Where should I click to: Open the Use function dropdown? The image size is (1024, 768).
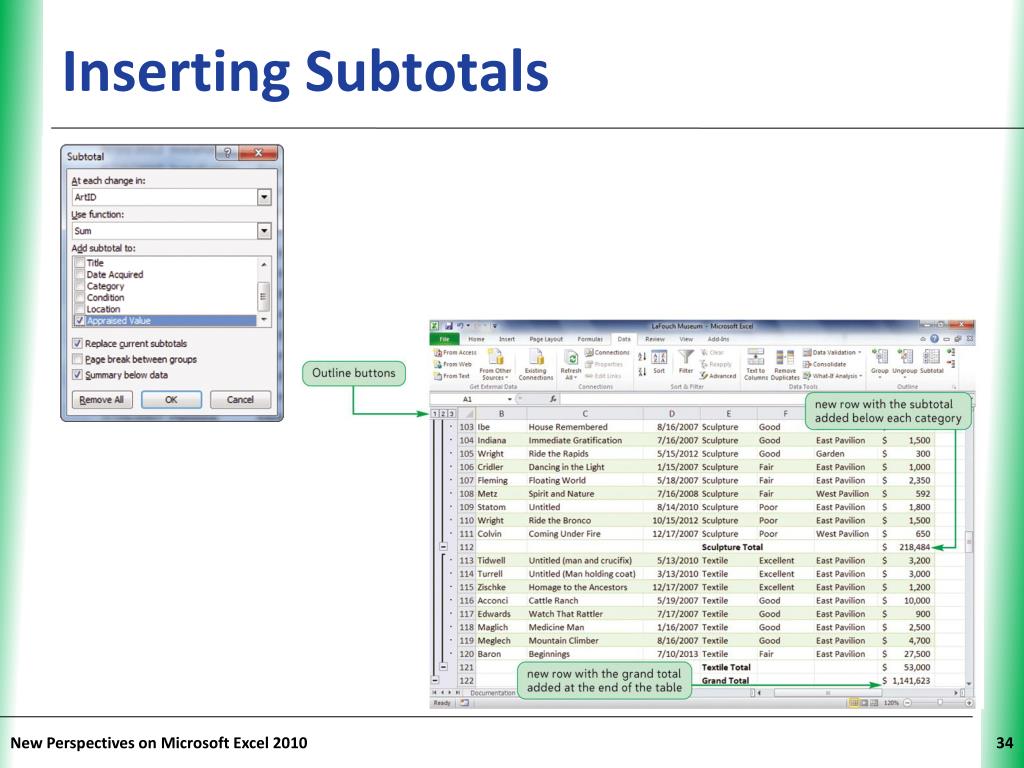pyautogui.click(x=264, y=231)
